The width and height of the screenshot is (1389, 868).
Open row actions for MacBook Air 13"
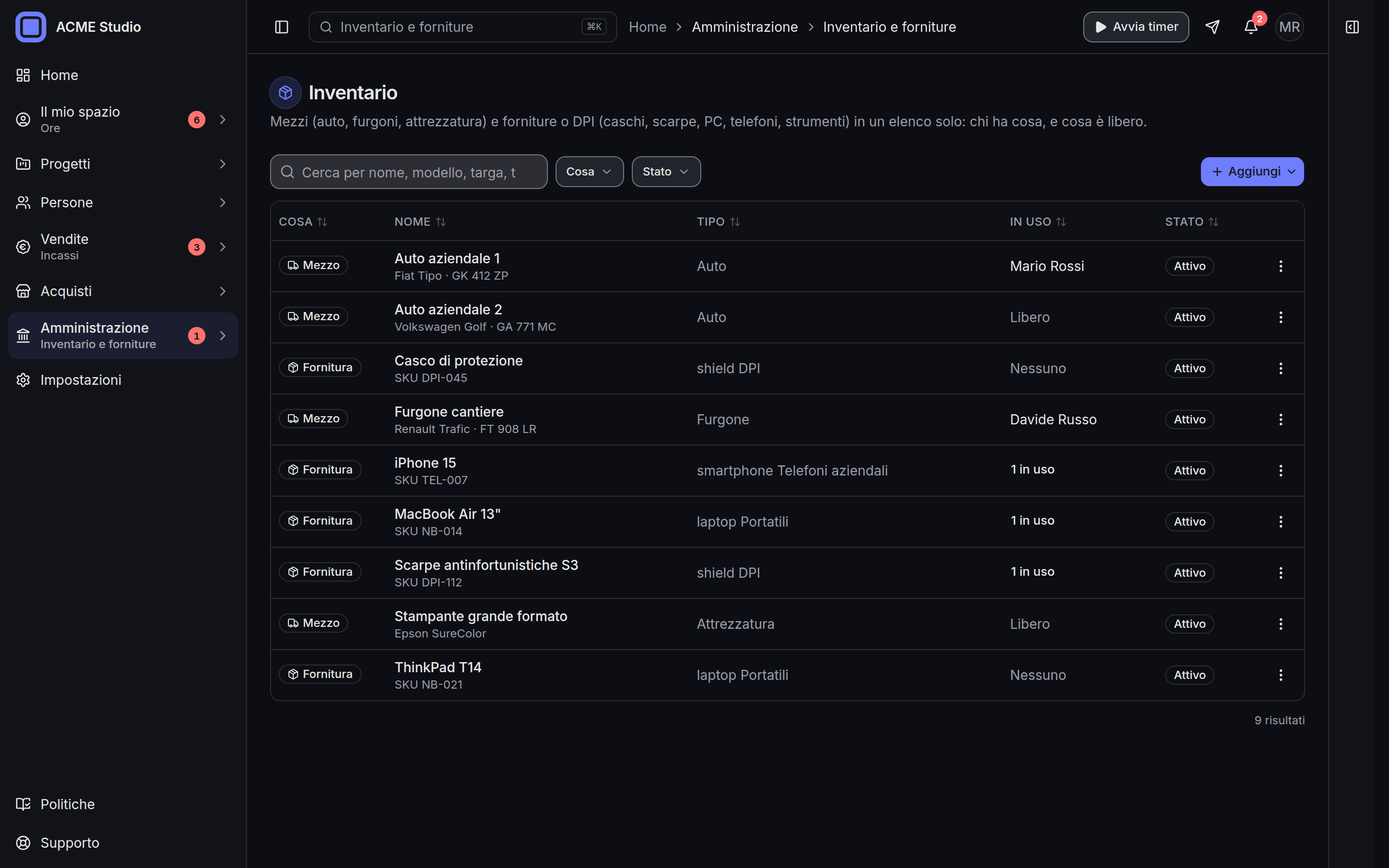tap(1280, 521)
